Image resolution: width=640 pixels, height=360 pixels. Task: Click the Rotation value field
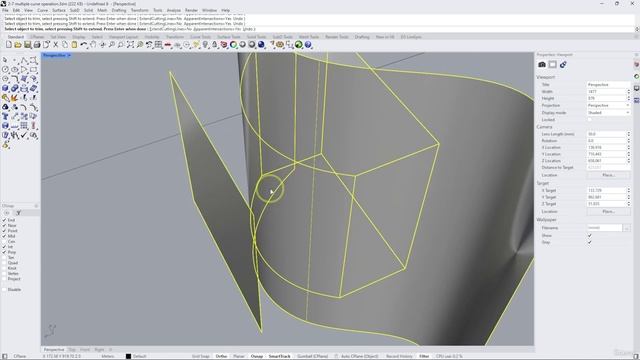click(x=606, y=140)
